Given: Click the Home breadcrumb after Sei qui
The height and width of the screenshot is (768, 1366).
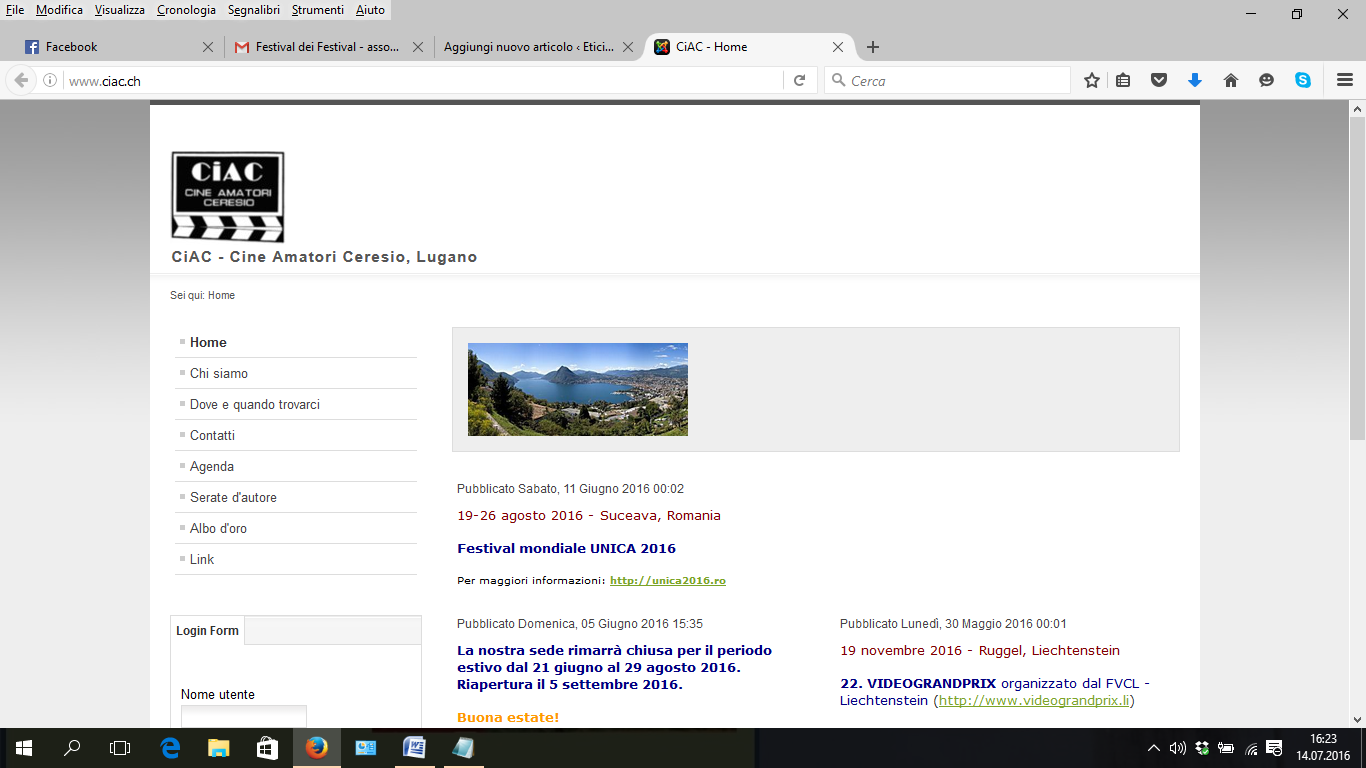Looking at the screenshot, I should click(221, 296).
